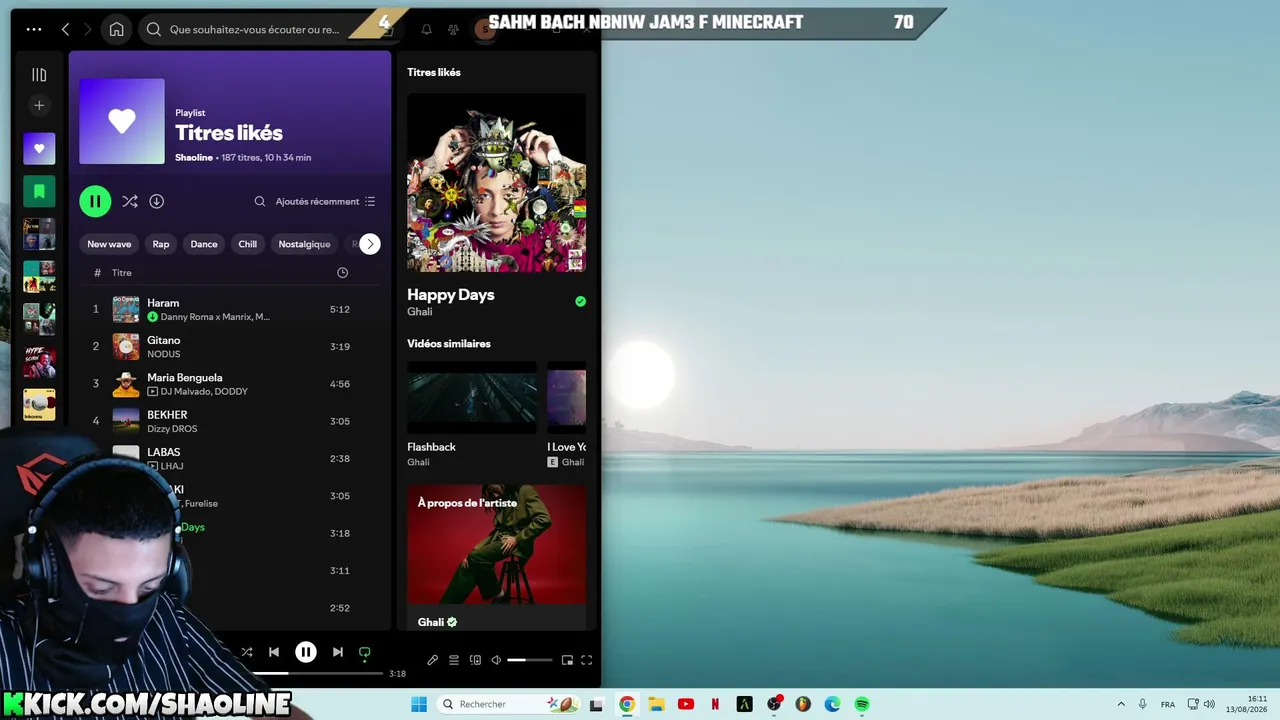Collapse the Spotify library sidebar icon
Viewport: 1280px width, 720px height.
pyautogui.click(x=39, y=75)
